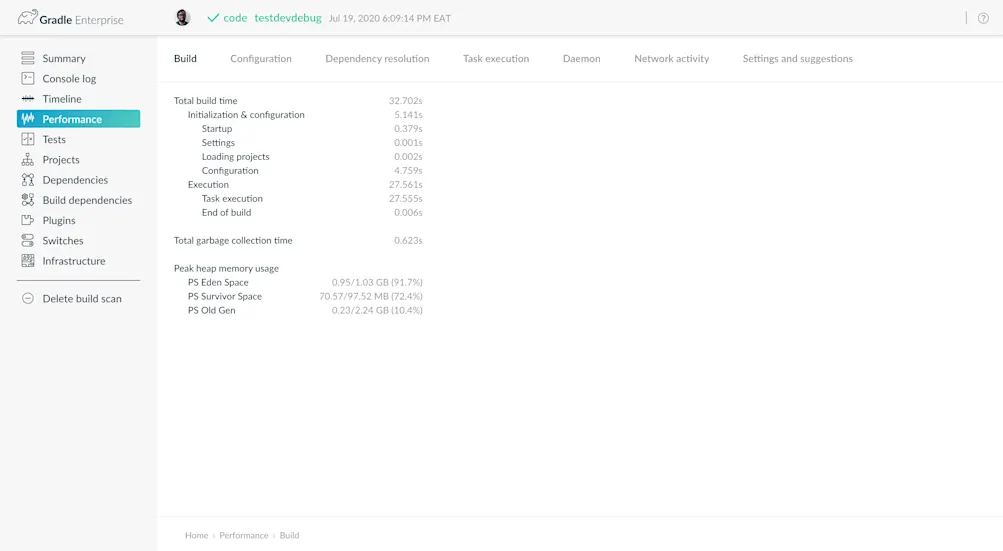This screenshot has height=551, width=1003.
Task: Click the '32.702s' total build value
Action: tap(406, 100)
